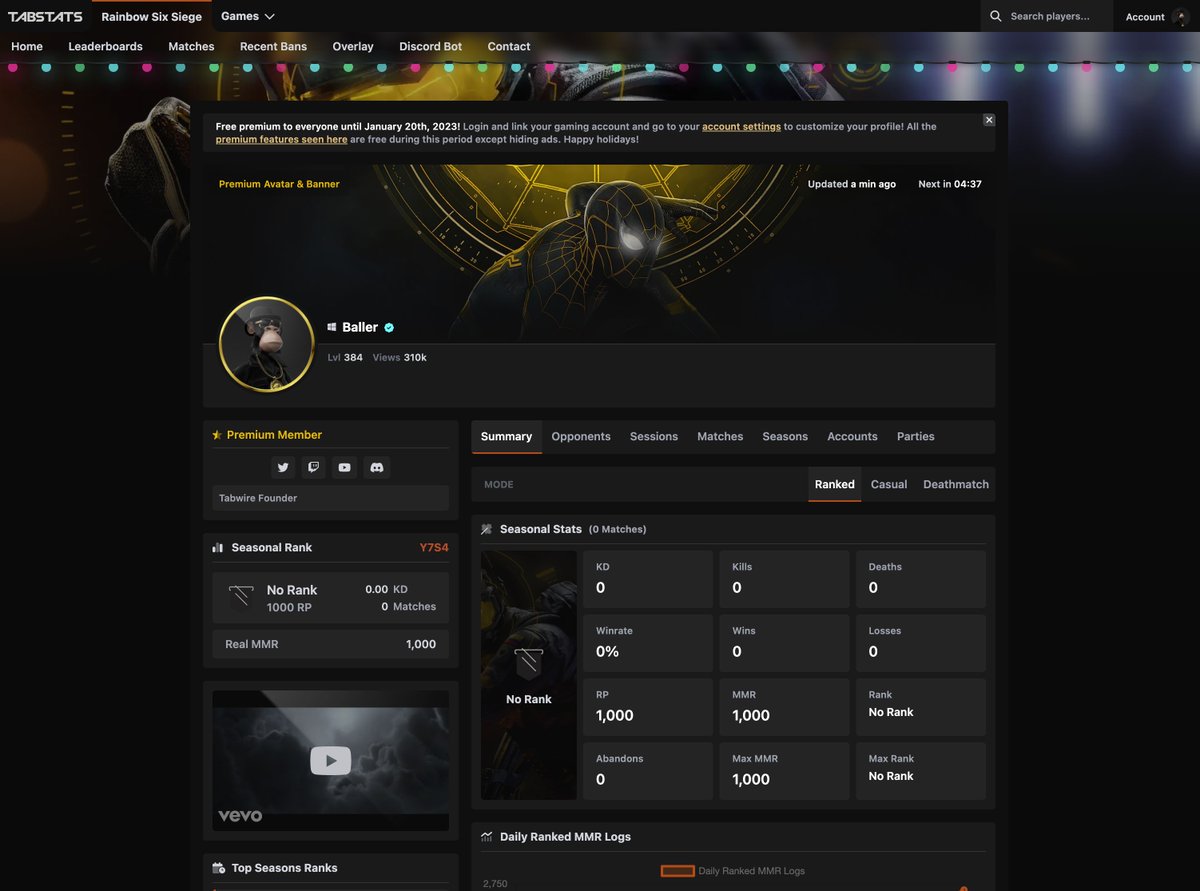Switch to the Accounts tab
The height and width of the screenshot is (891, 1200).
(852, 437)
